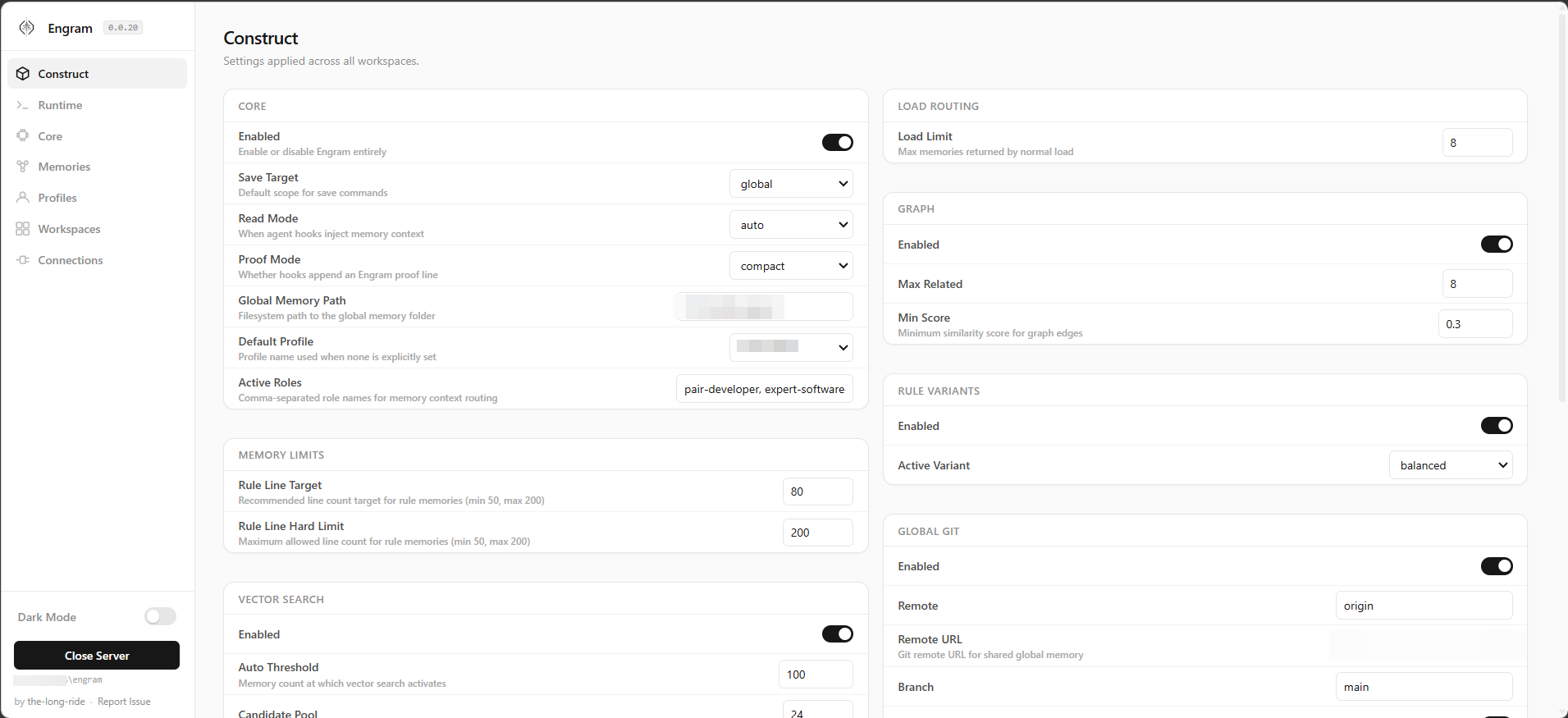Screen dimensions: 1568x718
Task: Click the Profiles person icon
Action: (x=23, y=198)
